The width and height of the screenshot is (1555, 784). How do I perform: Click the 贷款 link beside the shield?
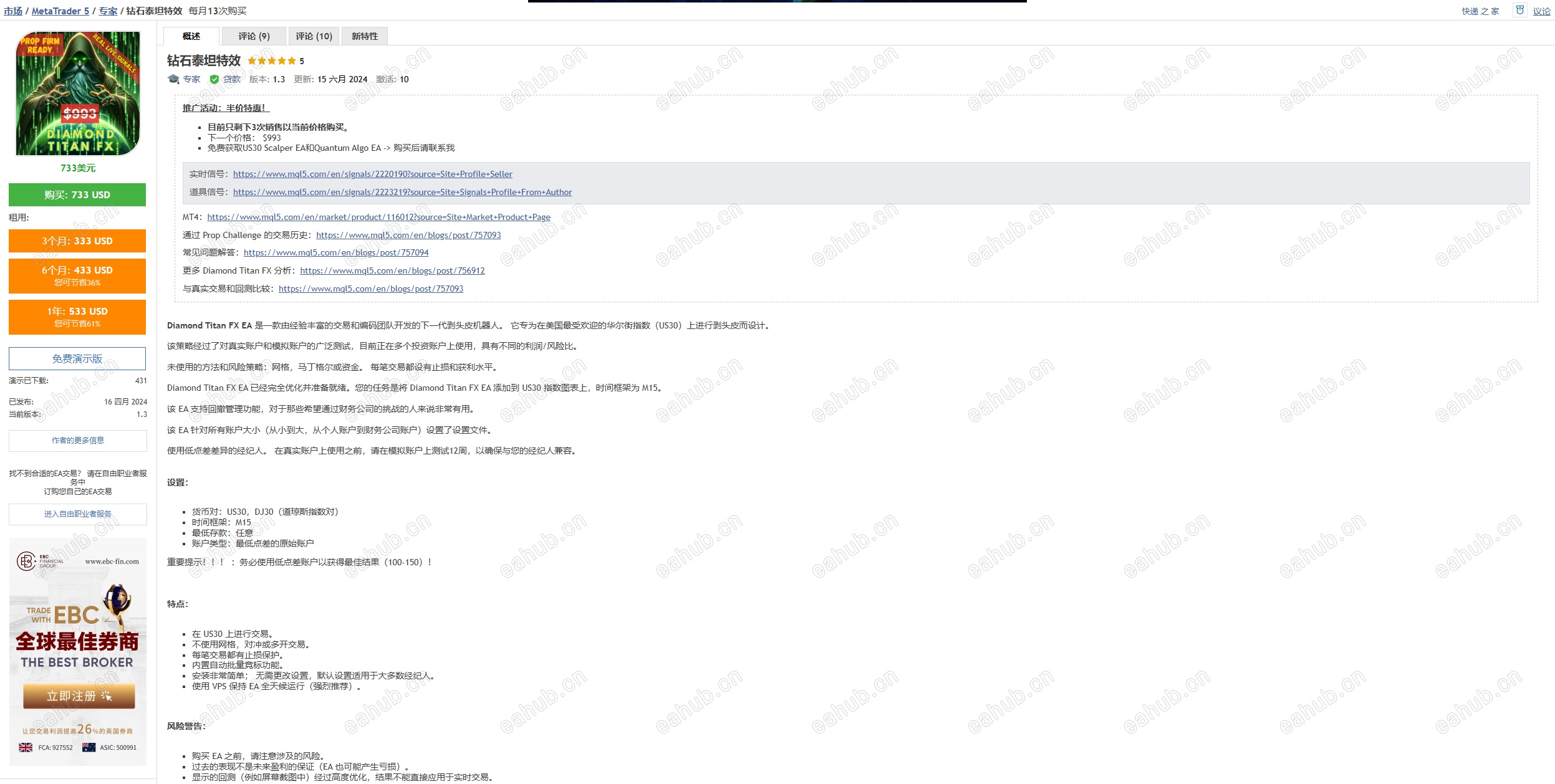[232, 79]
